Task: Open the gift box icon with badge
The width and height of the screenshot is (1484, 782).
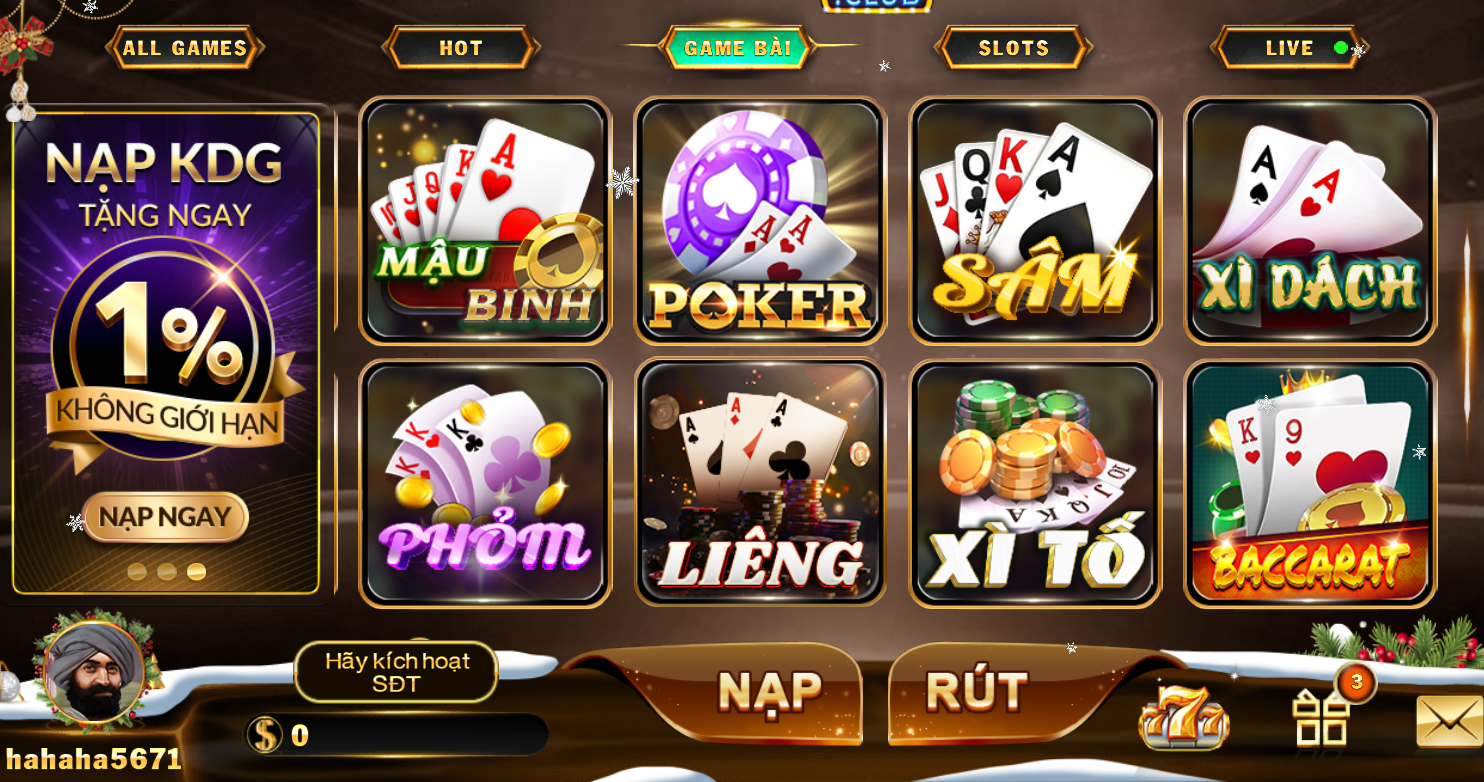Action: pyautogui.click(x=1323, y=715)
